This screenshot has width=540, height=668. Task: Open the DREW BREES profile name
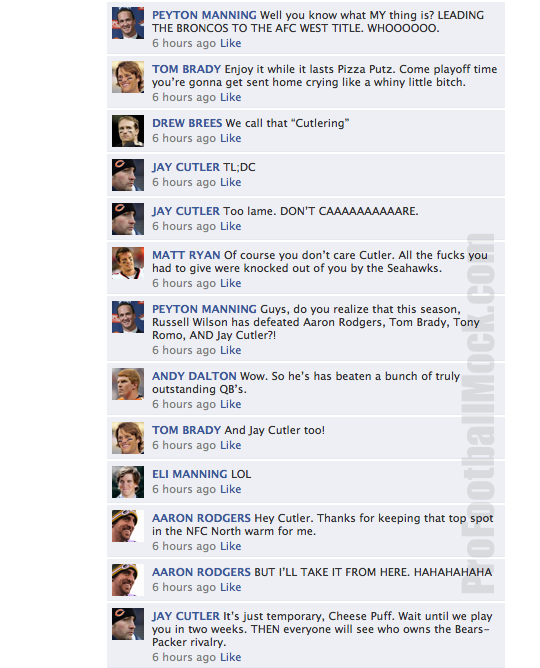tap(187, 123)
